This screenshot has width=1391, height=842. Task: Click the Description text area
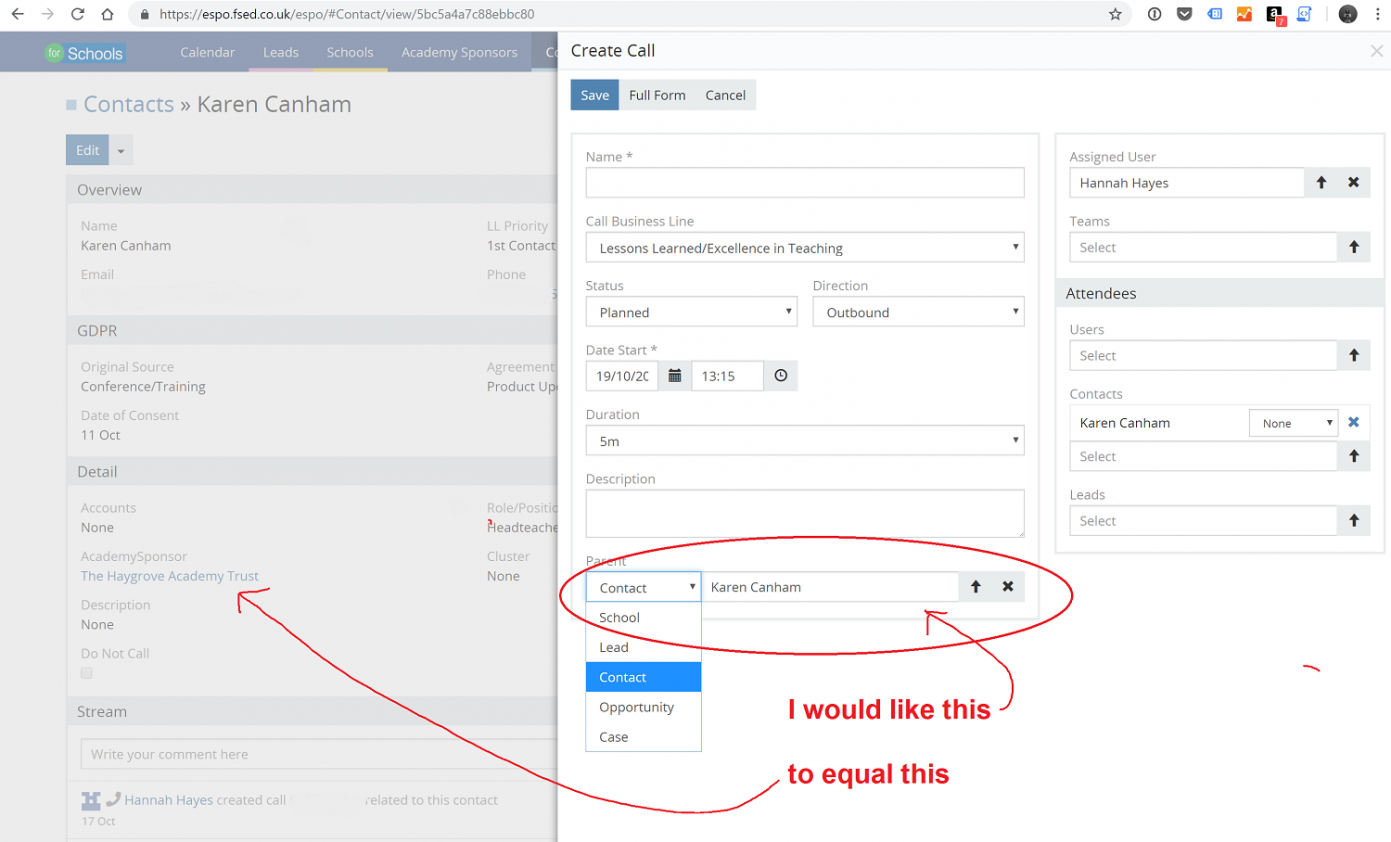tap(805, 513)
